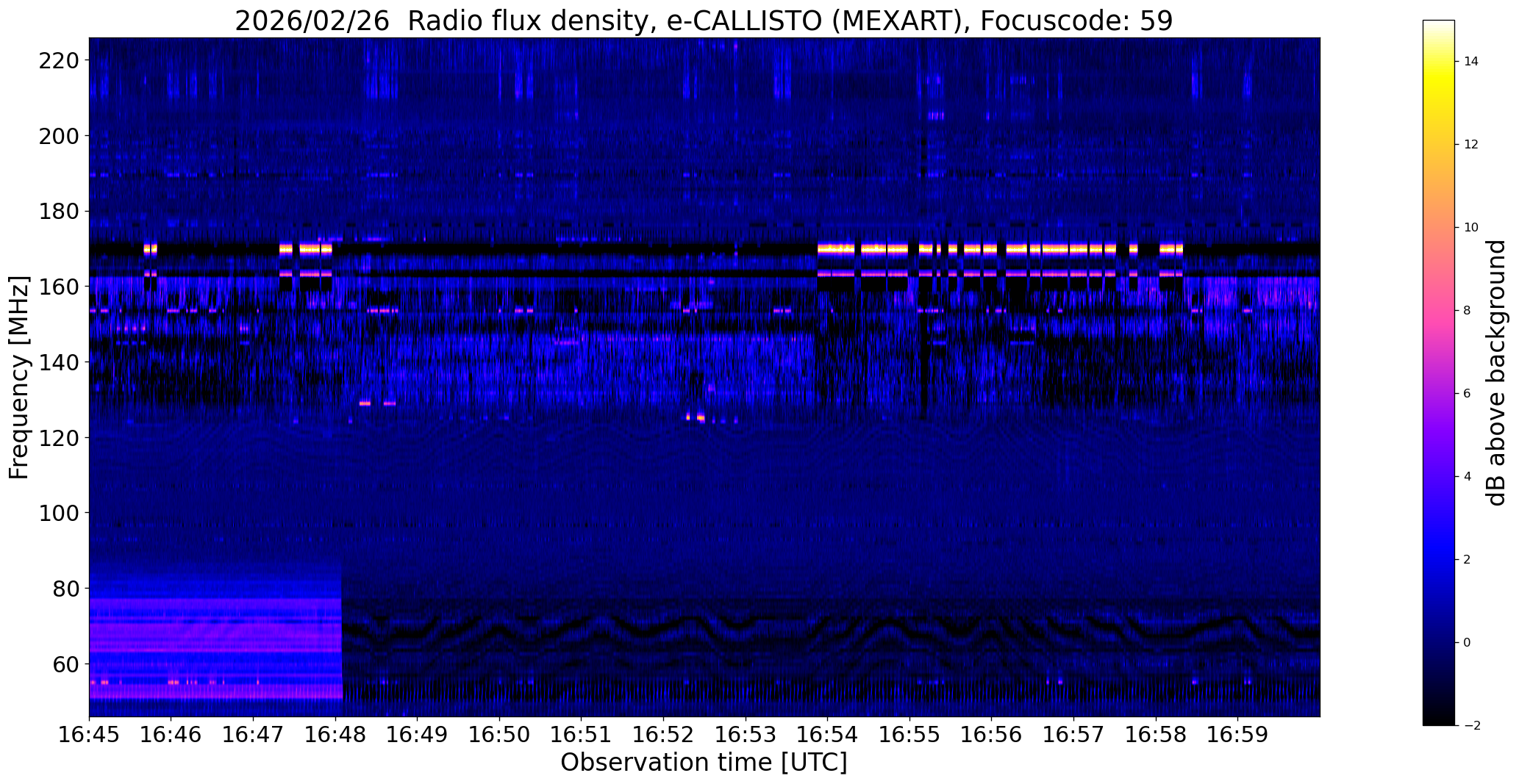Click the 16:52 time tick label
The image size is (1519, 784).
click(664, 735)
